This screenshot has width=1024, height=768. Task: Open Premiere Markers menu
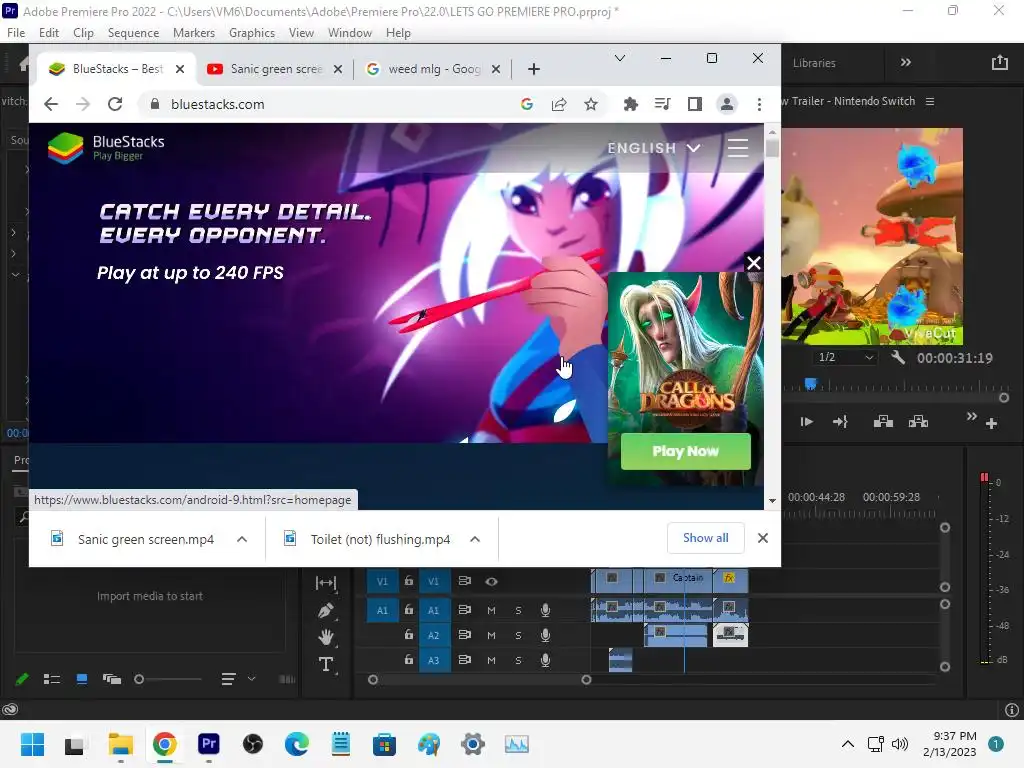[193, 33]
